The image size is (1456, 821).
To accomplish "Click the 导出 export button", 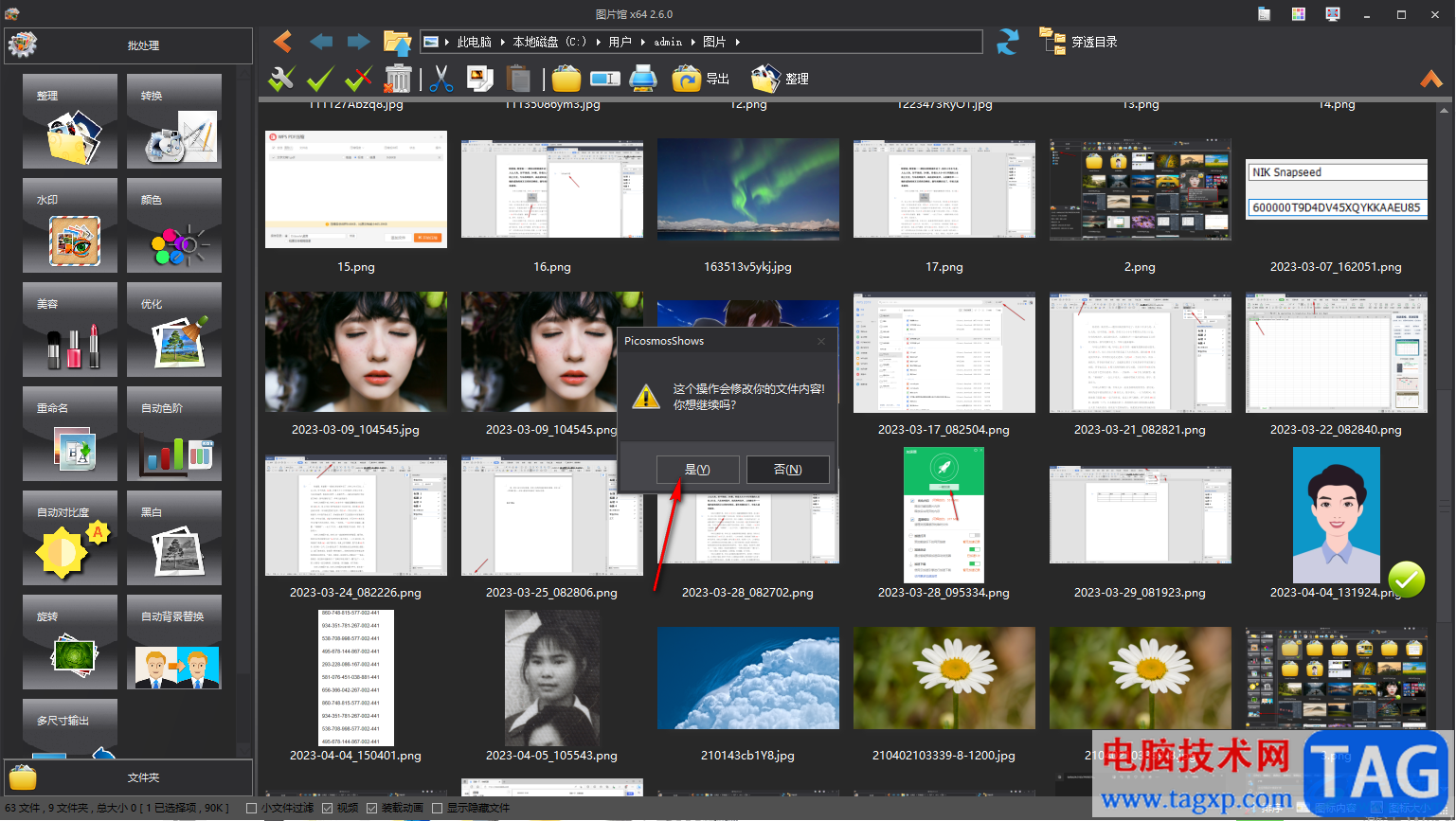I will pyautogui.click(x=701, y=79).
